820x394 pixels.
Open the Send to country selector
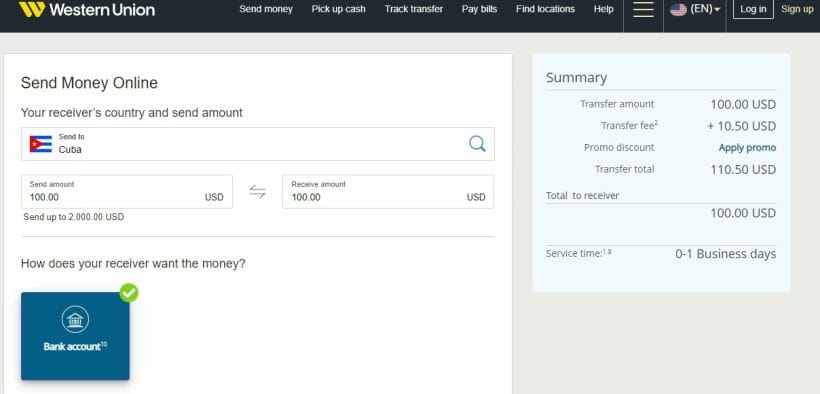pos(258,144)
